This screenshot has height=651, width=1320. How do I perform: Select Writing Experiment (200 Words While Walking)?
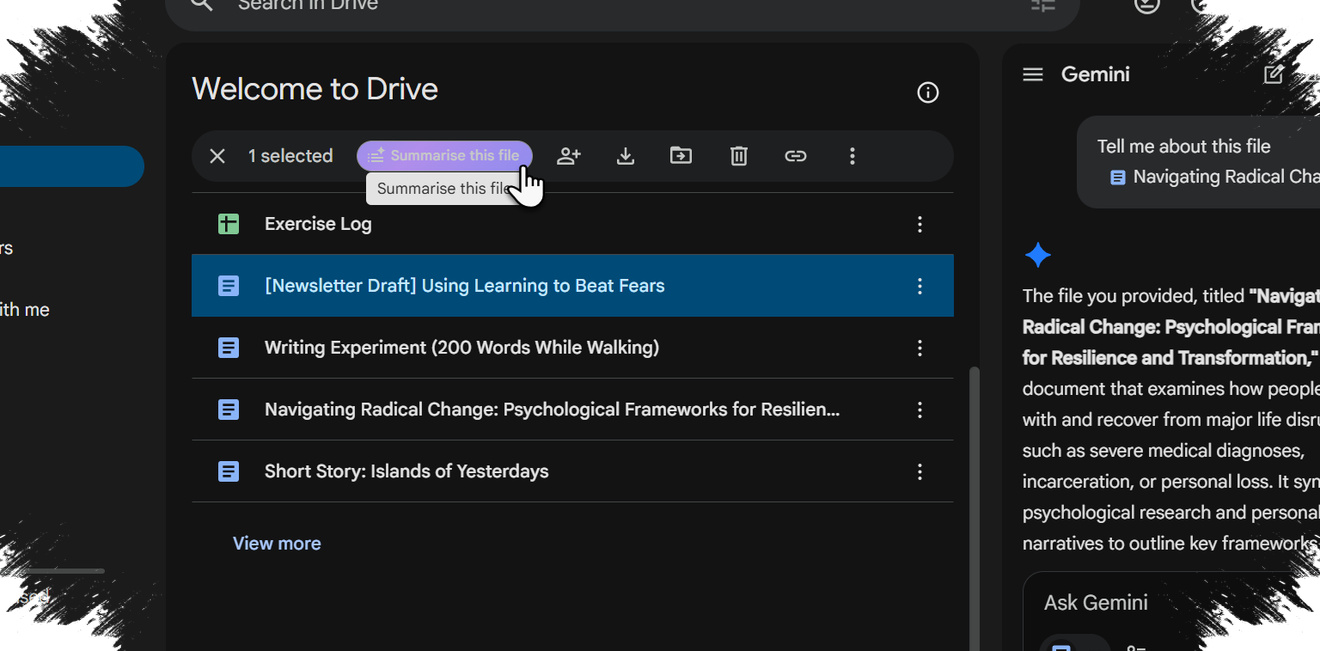(x=572, y=348)
